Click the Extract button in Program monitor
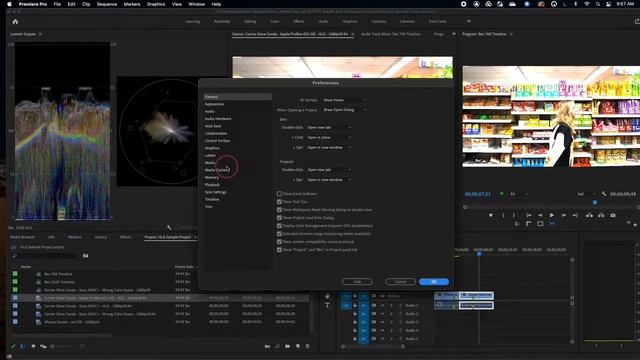This screenshot has width=640, height=360. [601, 215]
